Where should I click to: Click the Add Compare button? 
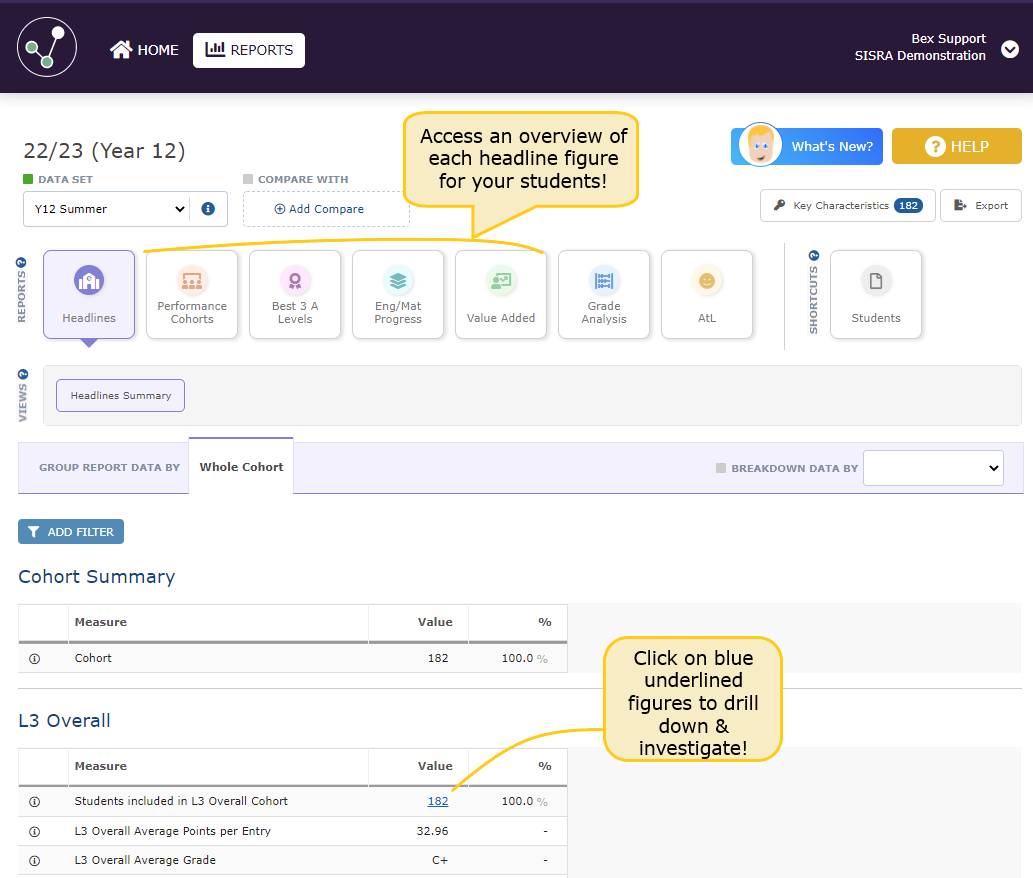coord(326,209)
